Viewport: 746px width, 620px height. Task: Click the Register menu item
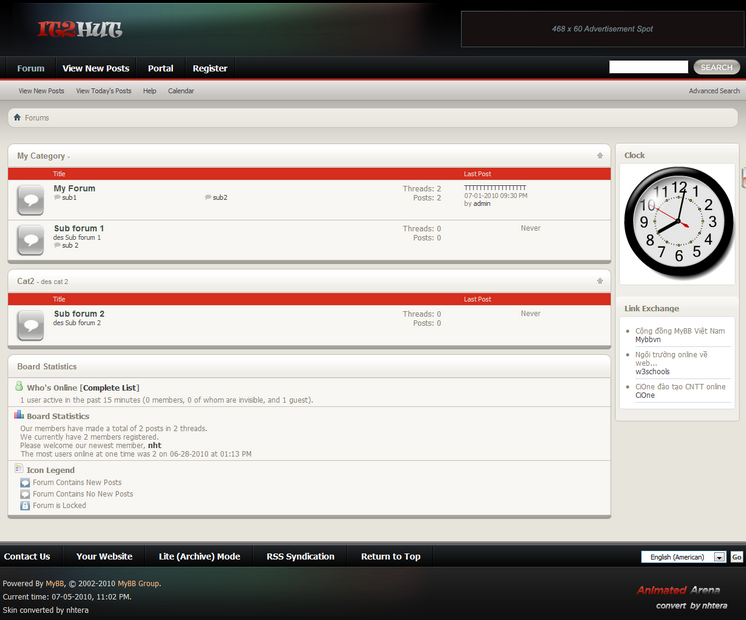coord(210,69)
